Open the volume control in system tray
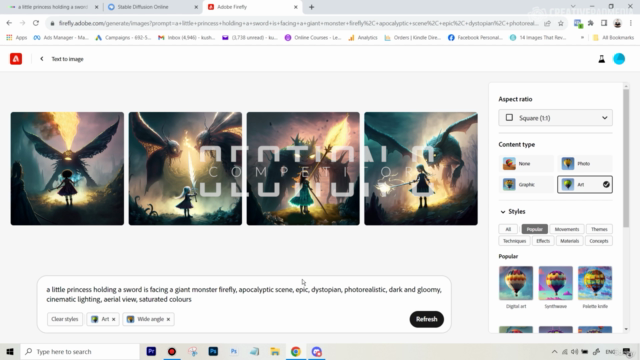640x360 pixels. pos(575,351)
